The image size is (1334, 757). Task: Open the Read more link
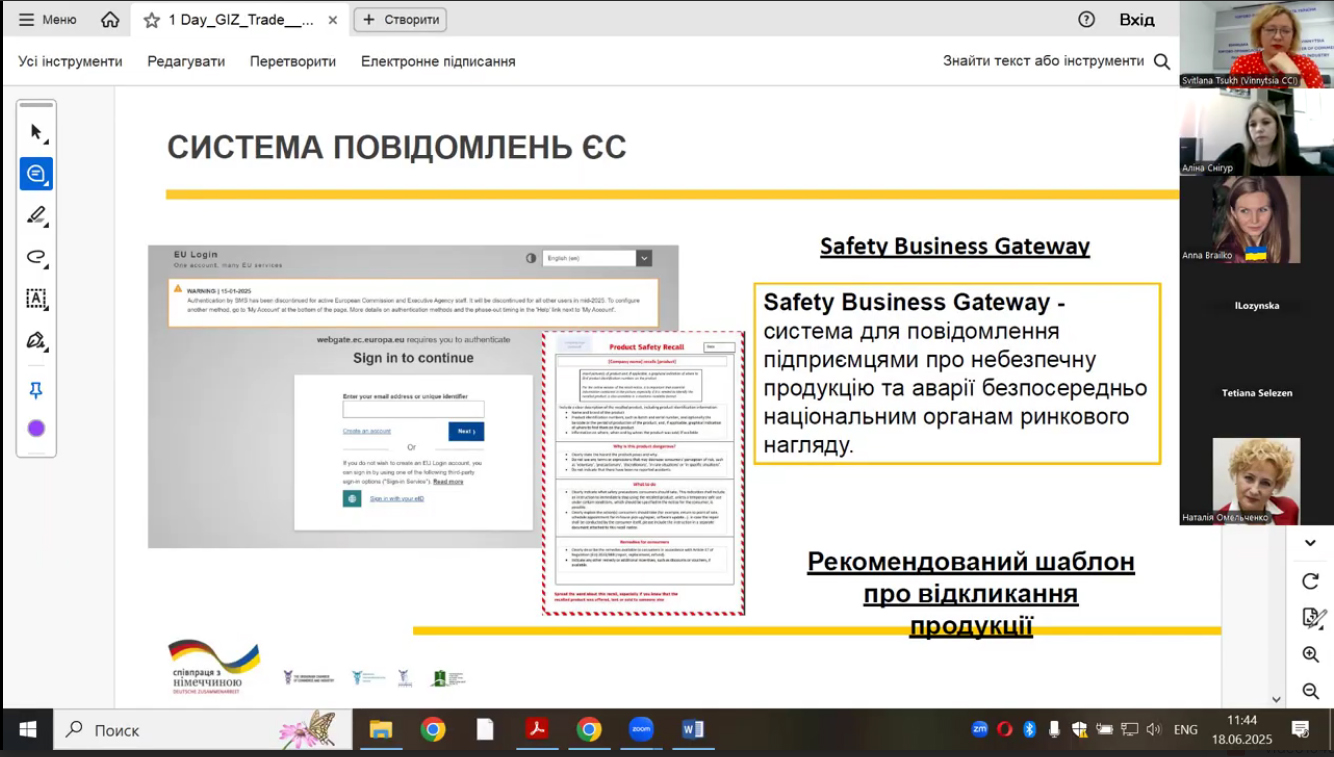tap(448, 482)
